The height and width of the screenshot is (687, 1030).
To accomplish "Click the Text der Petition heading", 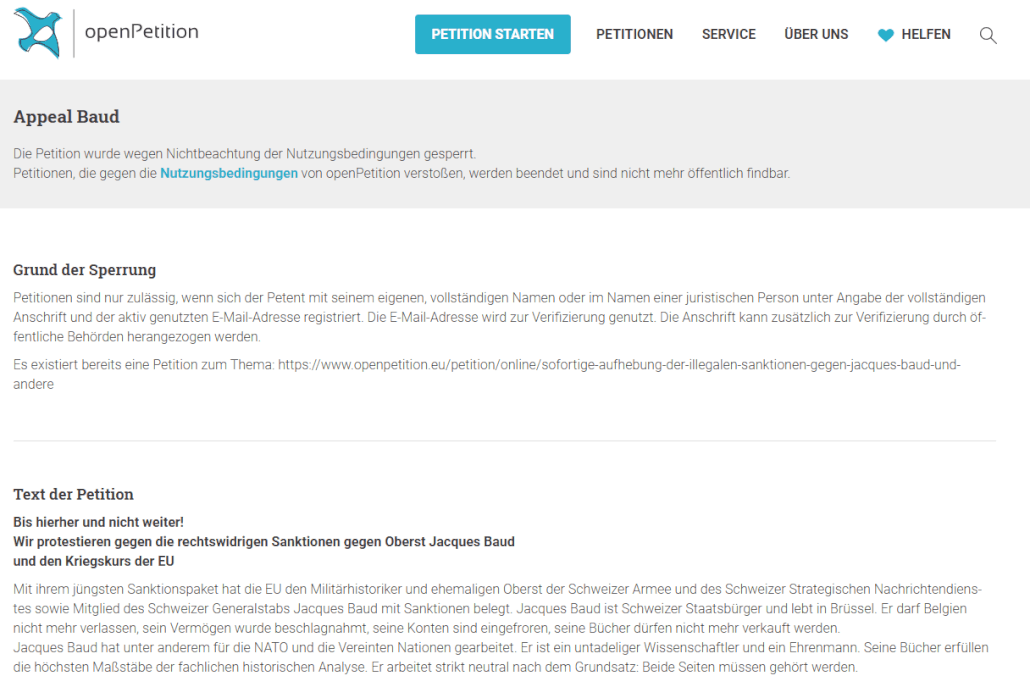I will [73, 494].
